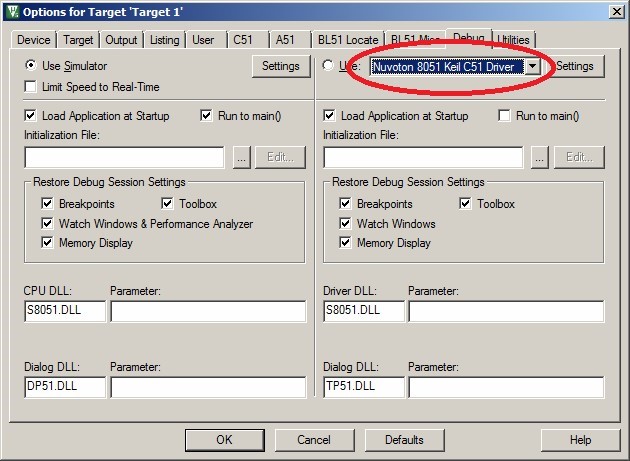Enable Limit Speed to Real-Time checkbox

32,87
